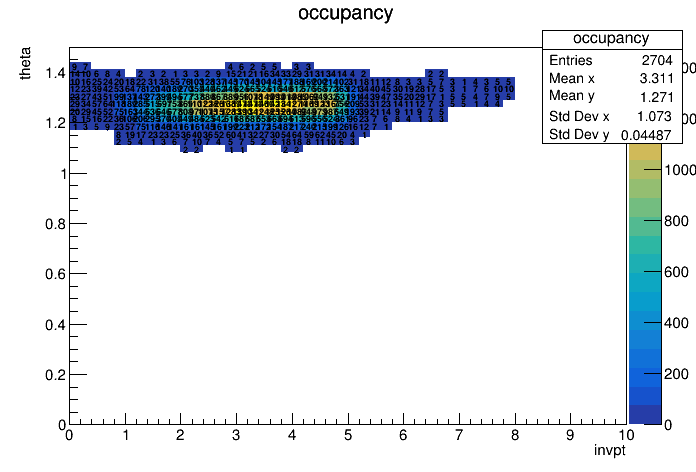This screenshot has height=472, width=696.
Task: Click the x-axis tick label "7"
Action: 459,435
